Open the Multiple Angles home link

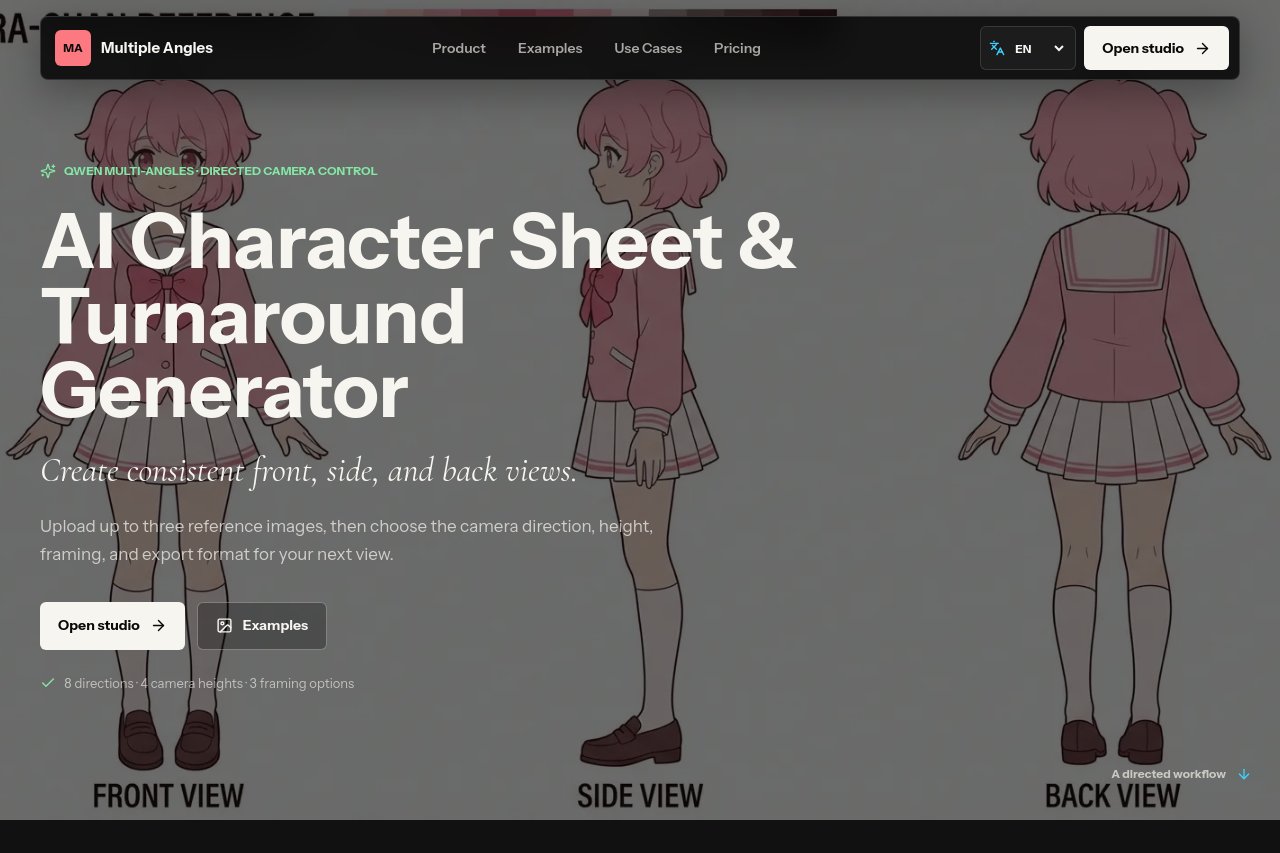[x=134, y=48]
